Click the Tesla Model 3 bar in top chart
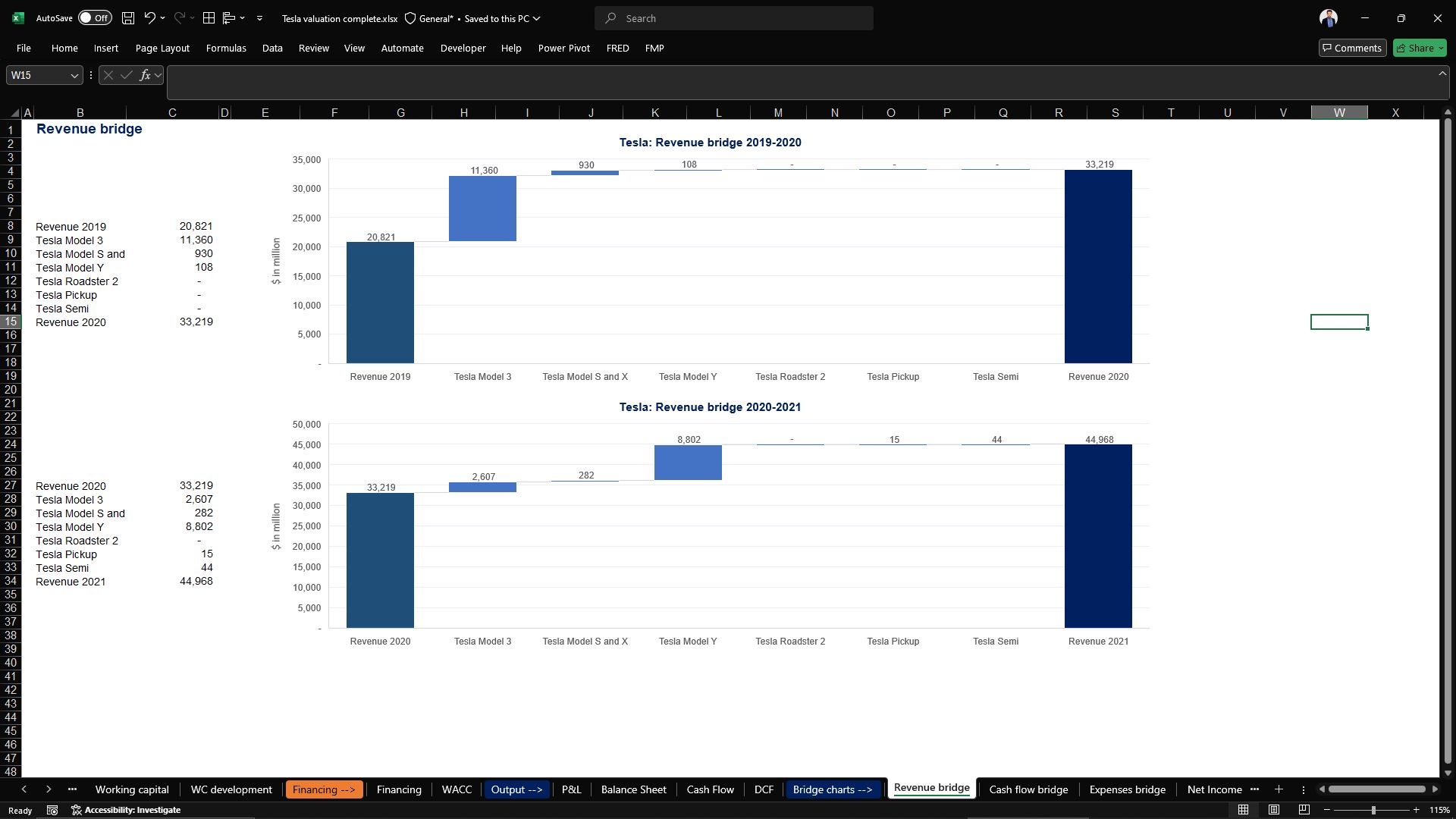 (x=482, y=209)
